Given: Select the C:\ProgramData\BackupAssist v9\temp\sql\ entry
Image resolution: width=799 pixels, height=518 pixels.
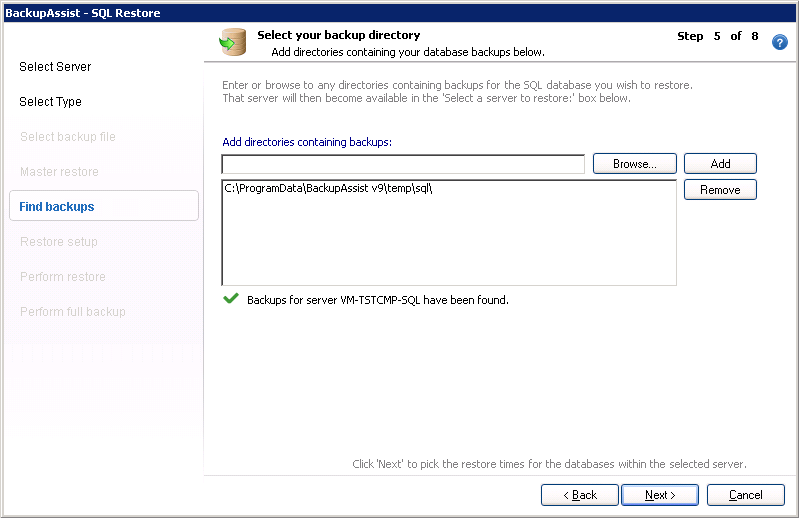Looking at the screenshot, I should pyautogui.click(x=328, y=188).
